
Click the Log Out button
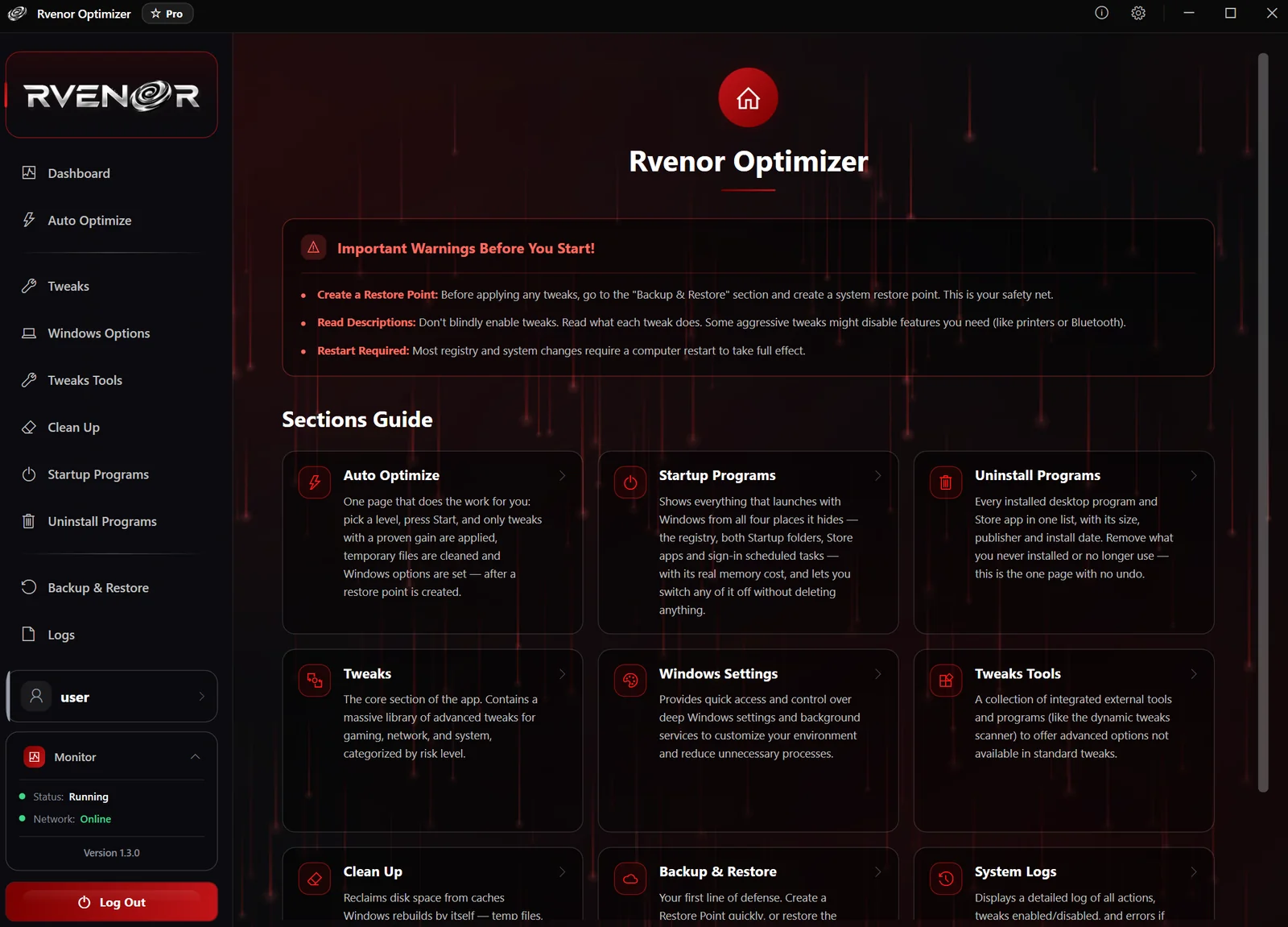click(x=112, y=902)
